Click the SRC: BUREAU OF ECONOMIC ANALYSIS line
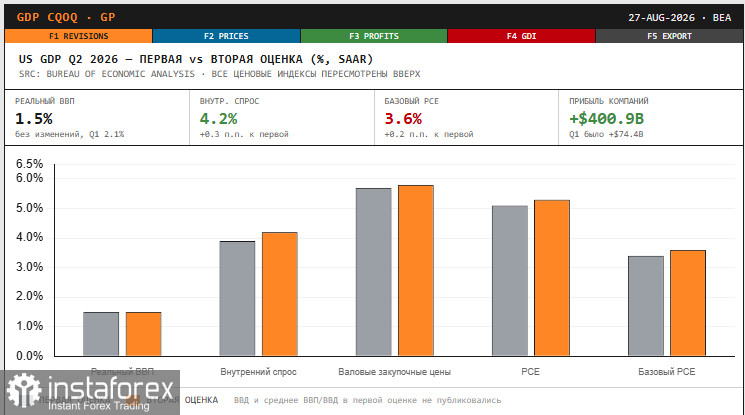The width and height of the screenshot is (745, 415). click(x=220, y=74)
